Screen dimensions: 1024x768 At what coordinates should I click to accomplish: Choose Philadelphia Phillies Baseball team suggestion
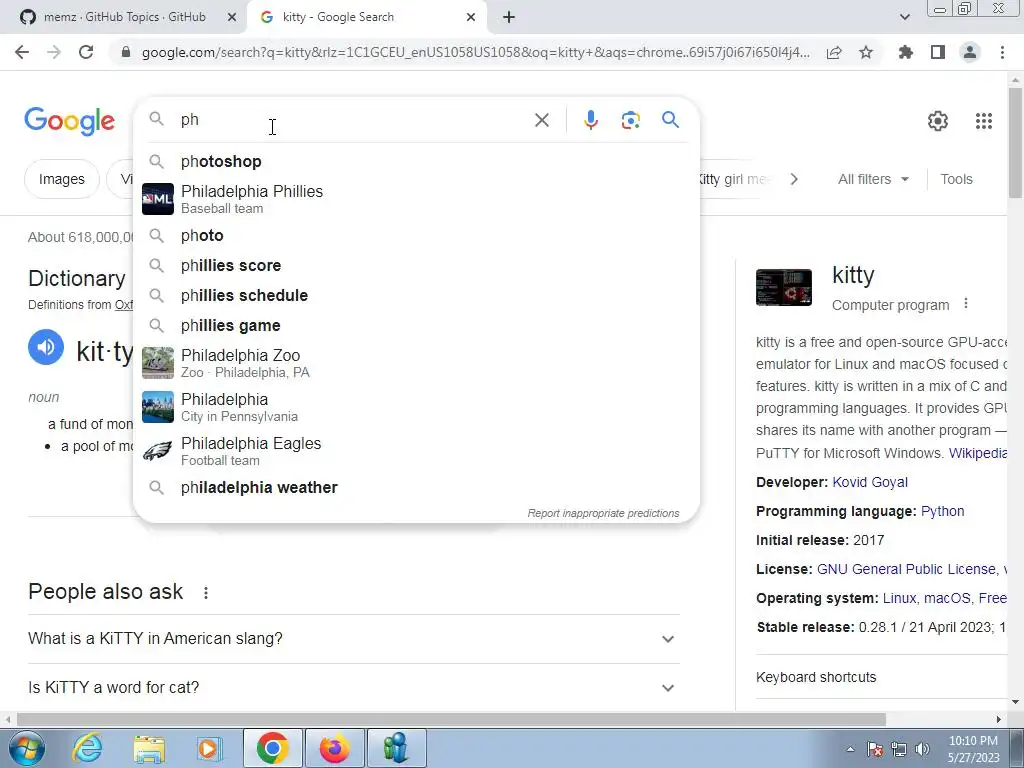pos(416,199)
